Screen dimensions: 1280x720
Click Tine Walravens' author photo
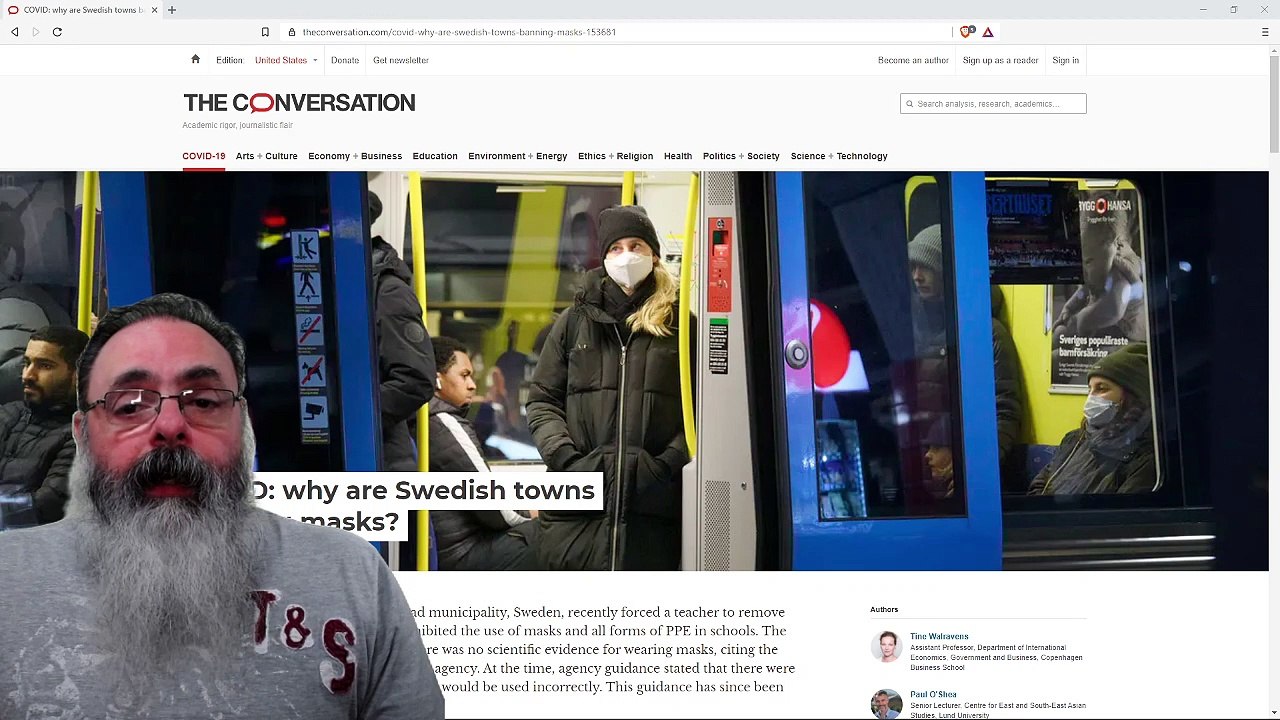tap(886, 646)
